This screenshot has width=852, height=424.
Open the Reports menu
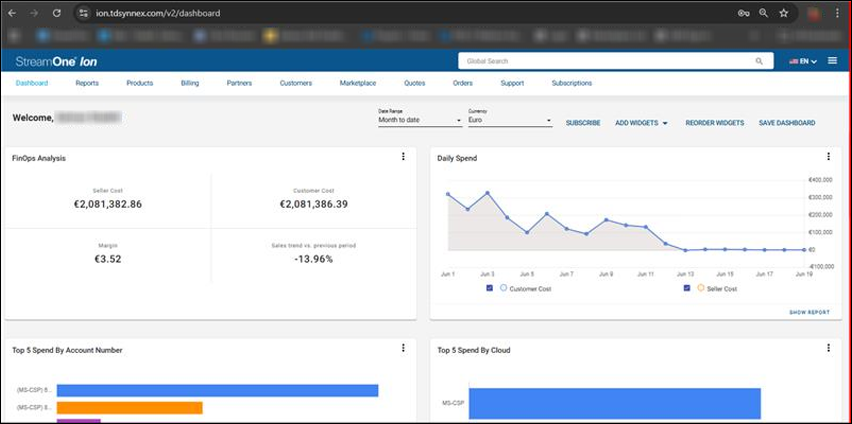point(87,83)
